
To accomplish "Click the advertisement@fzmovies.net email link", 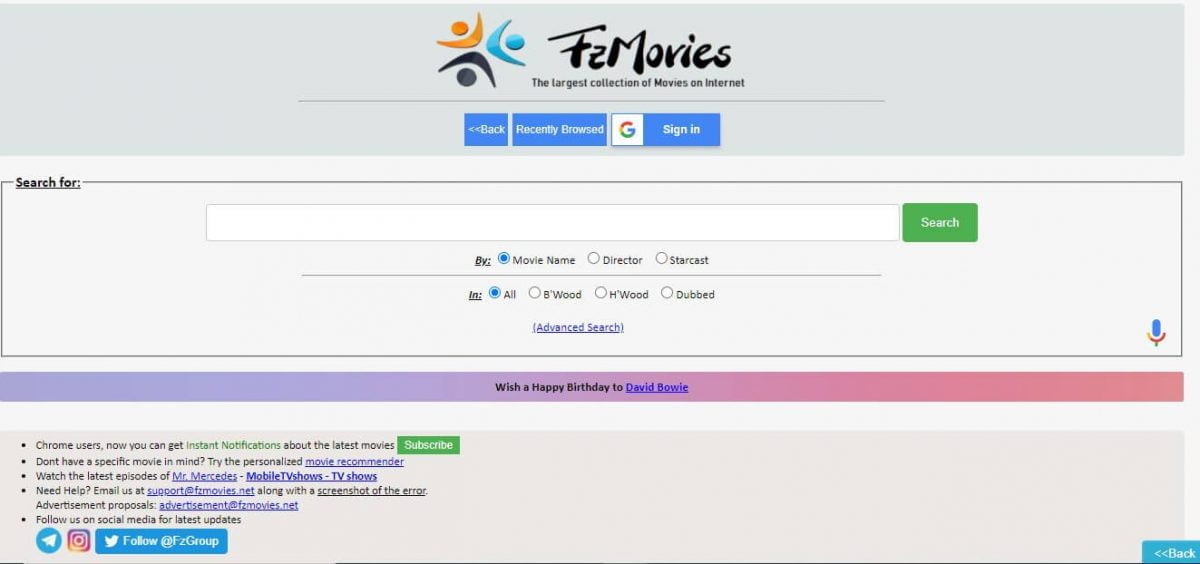I will tap(229, 505).
